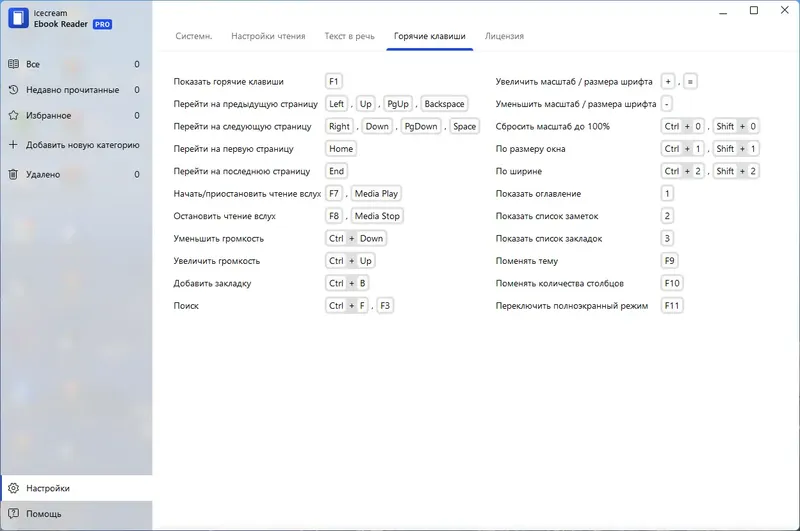Click the Media Play key badge

376,194
